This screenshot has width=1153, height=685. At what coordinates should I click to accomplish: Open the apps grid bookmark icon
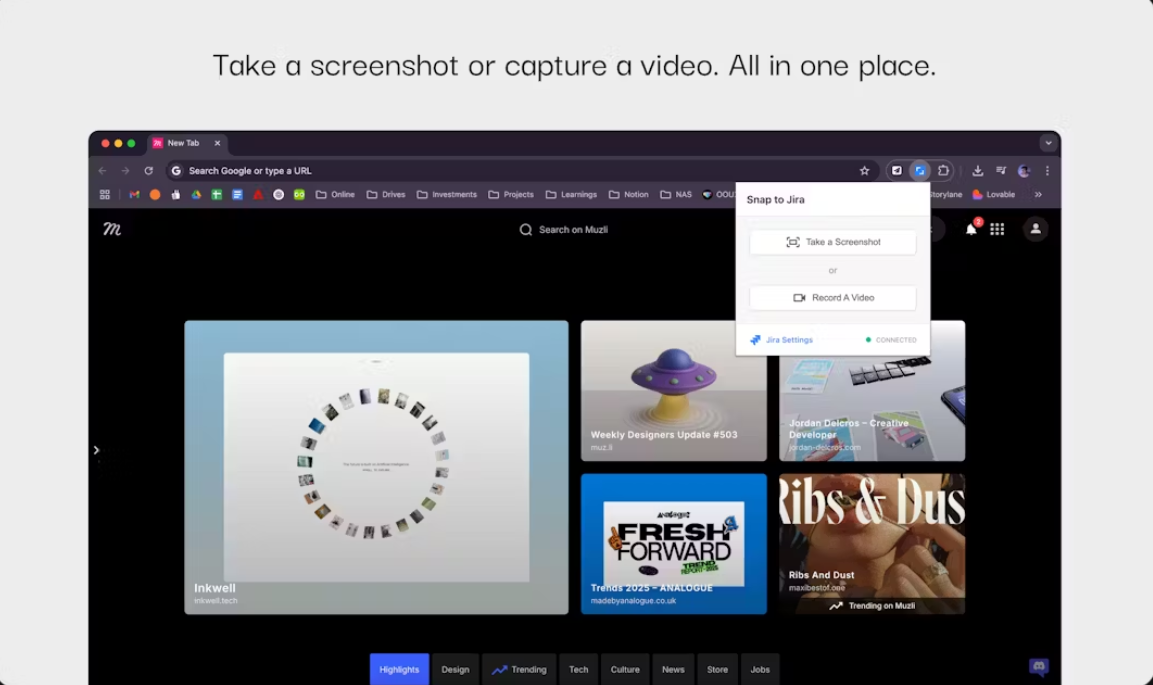(x=104, y=195)
